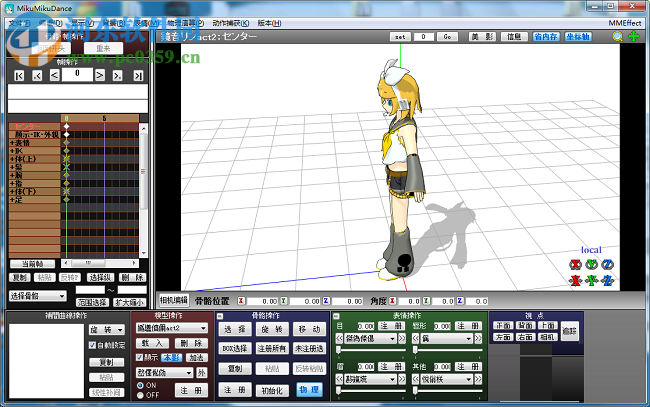Click the current frame number field
The image size is (650, 407).
77,75
